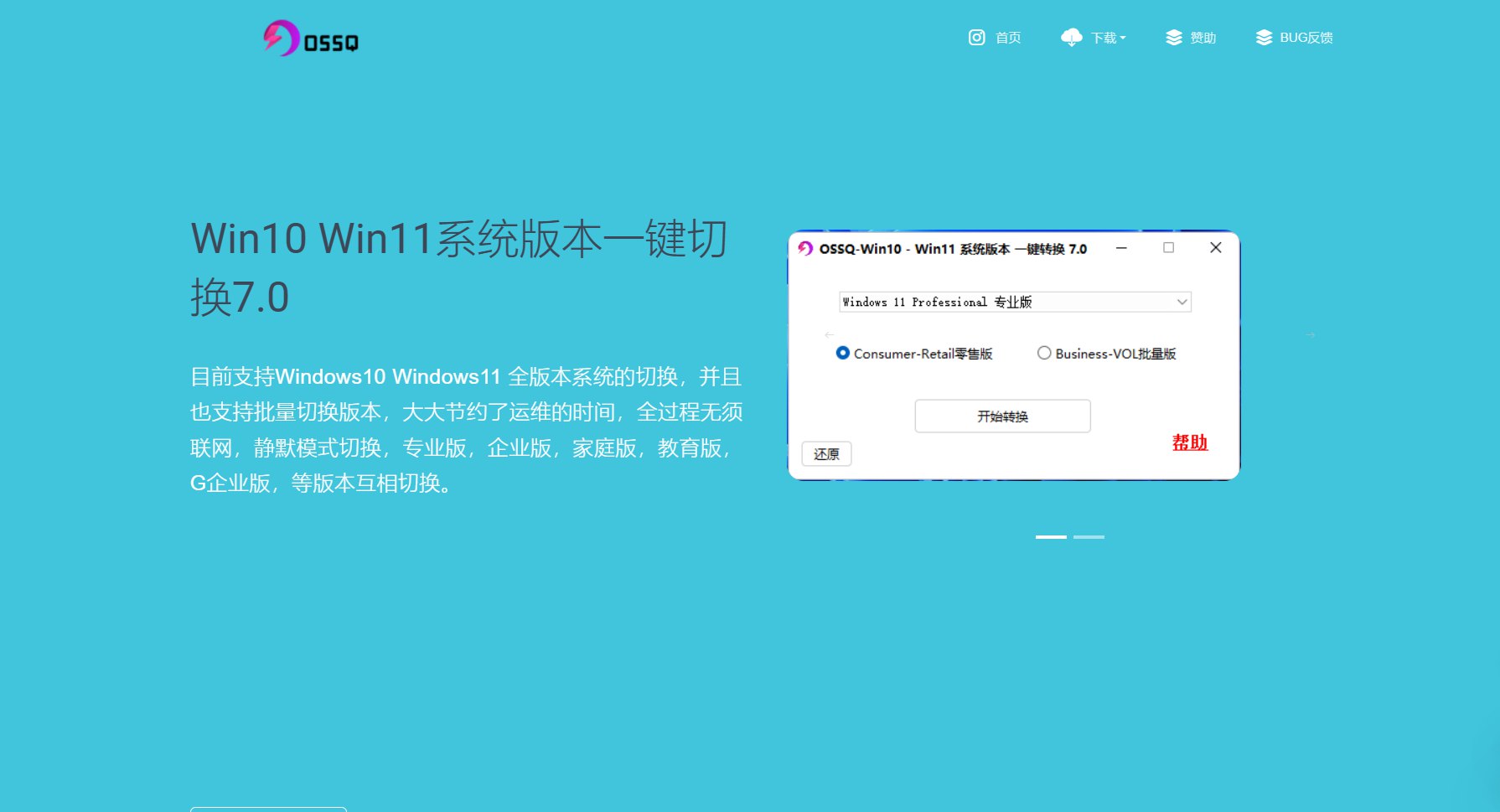
Task: Open the red 帮助 help link
Action: (1190, 442)
